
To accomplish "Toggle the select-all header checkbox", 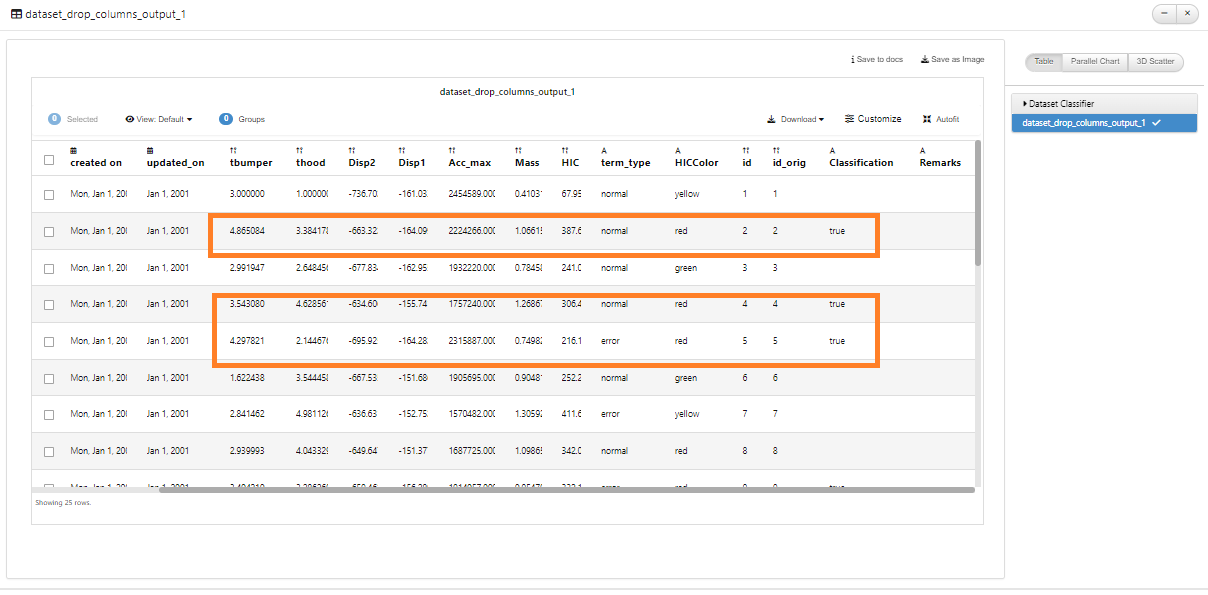I will click(x=49, y=159).
